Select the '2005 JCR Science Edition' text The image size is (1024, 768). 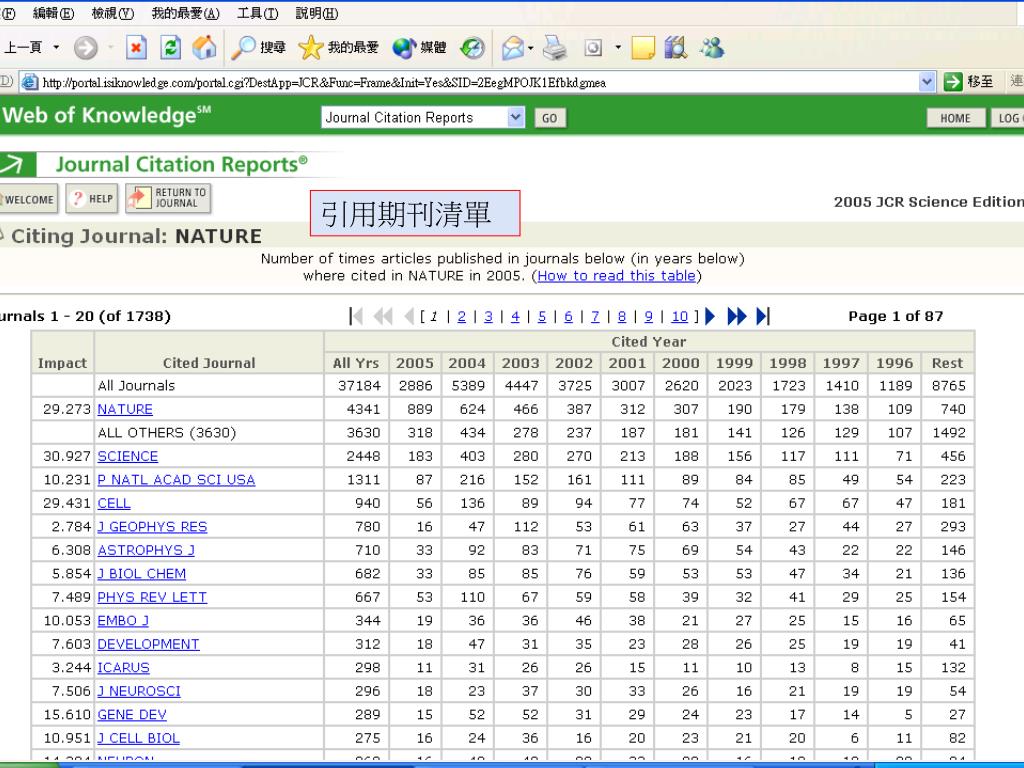[929, 202]
